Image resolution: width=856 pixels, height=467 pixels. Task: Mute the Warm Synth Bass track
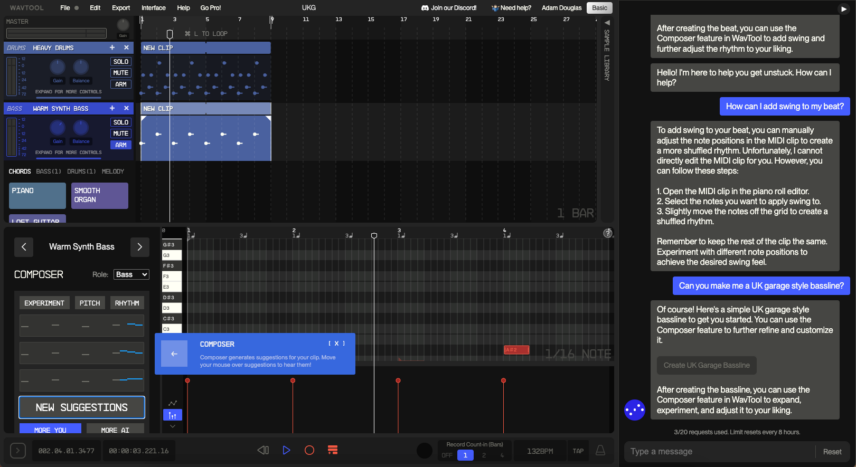click(121, 133)
